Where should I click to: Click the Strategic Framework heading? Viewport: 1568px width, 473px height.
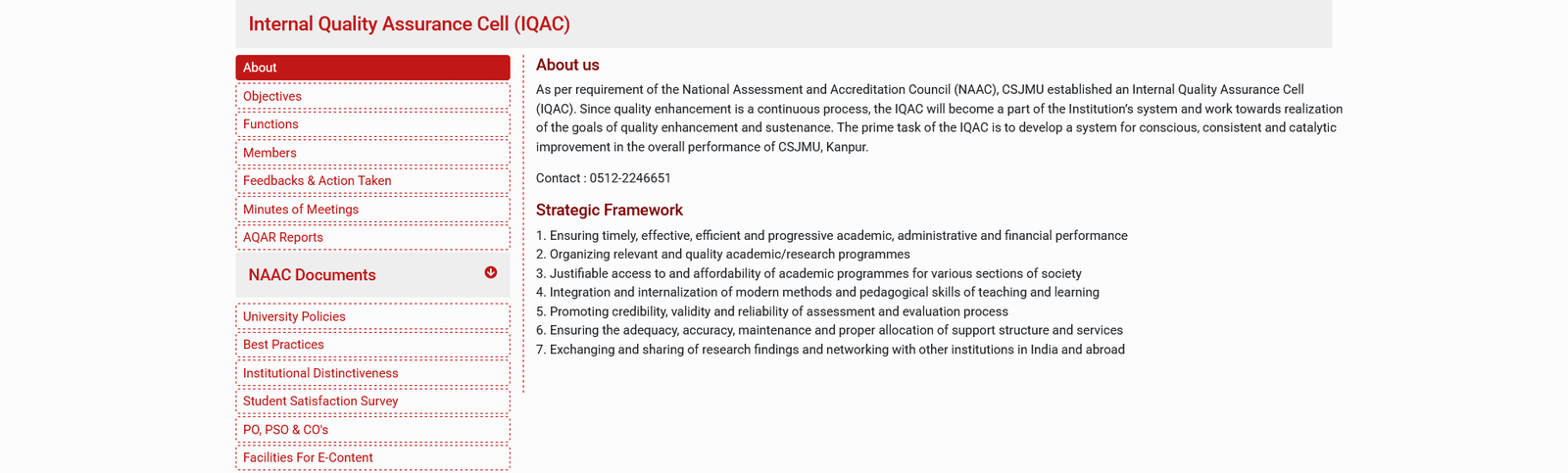(609, 210)
